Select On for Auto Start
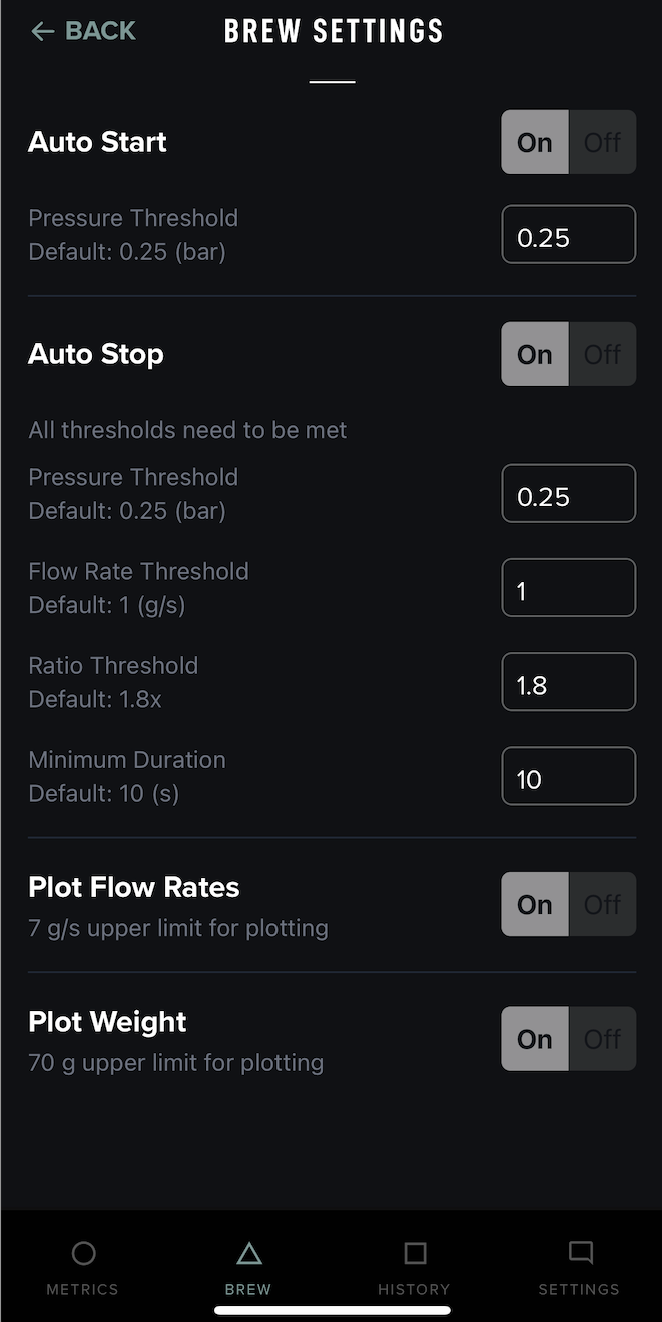The width and height of the screenshot is (662, 1322). (x=535, y=142)
